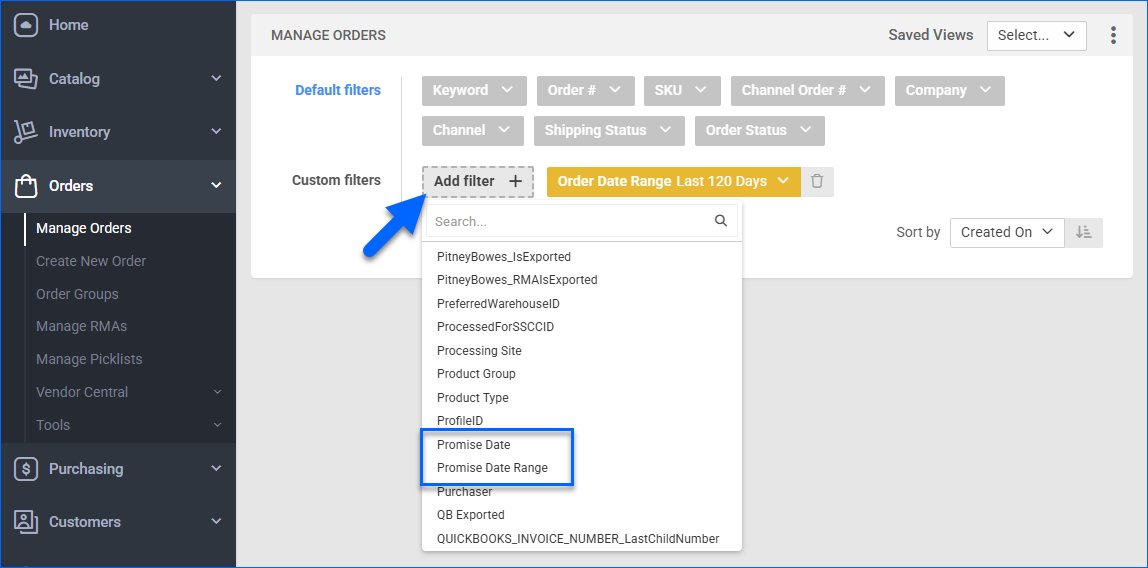Open the Saved Views Select dropdown
The height and width of the screenshot is (568, 1148).
1036,35
